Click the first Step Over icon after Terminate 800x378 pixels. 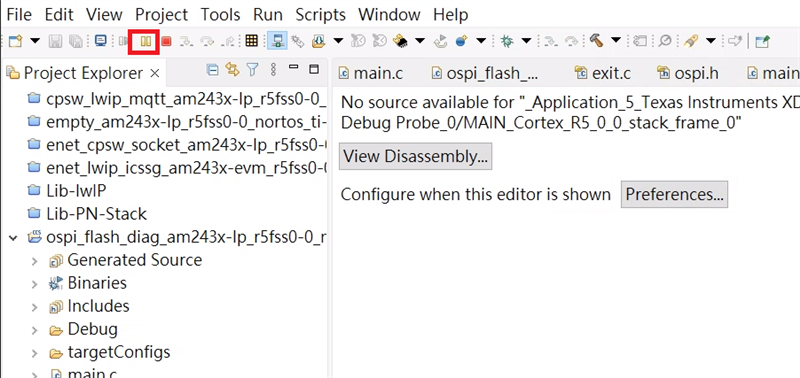[207, 41]
